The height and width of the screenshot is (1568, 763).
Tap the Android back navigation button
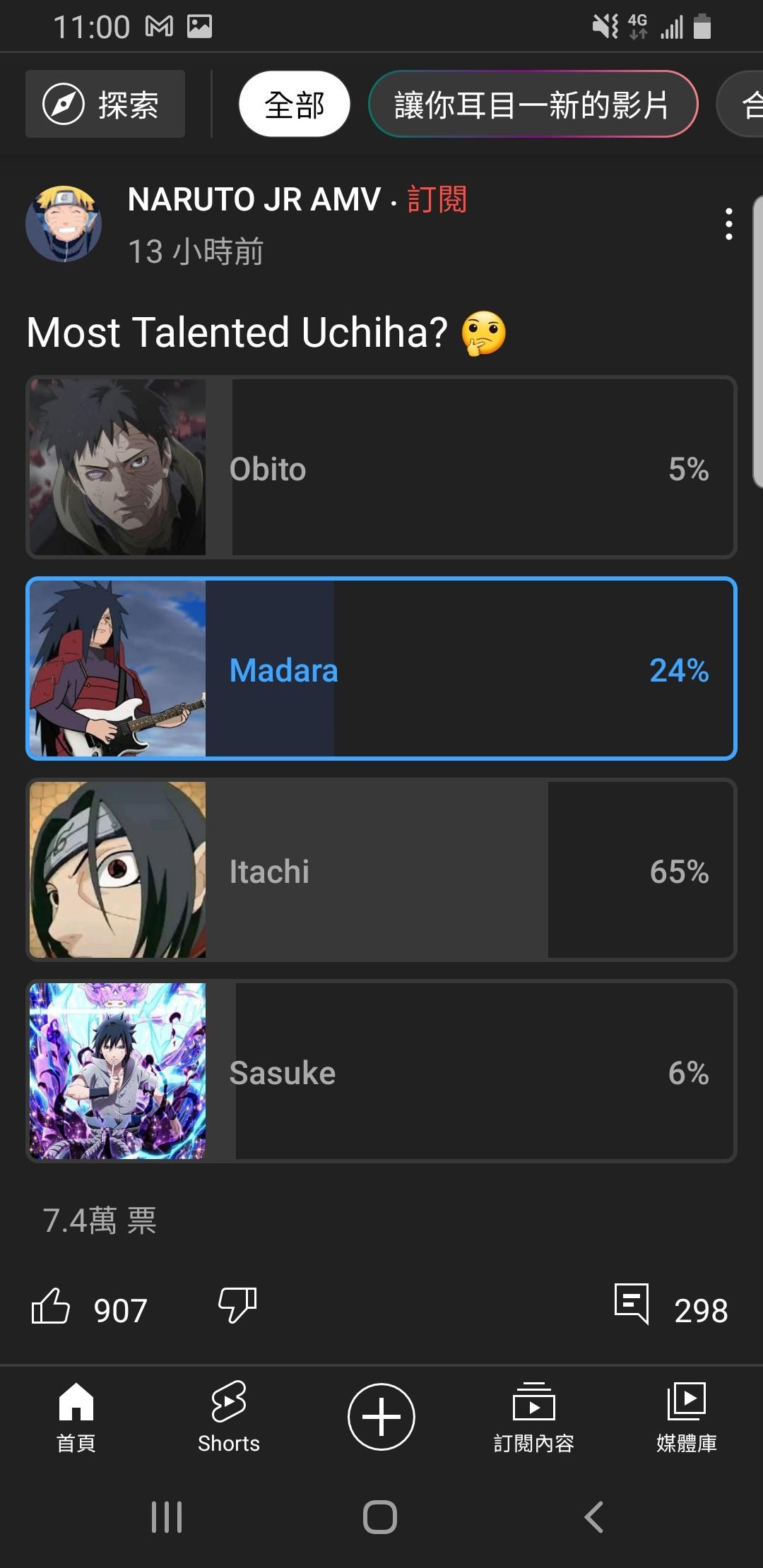pyautogui.click(x=594, y=1516)
